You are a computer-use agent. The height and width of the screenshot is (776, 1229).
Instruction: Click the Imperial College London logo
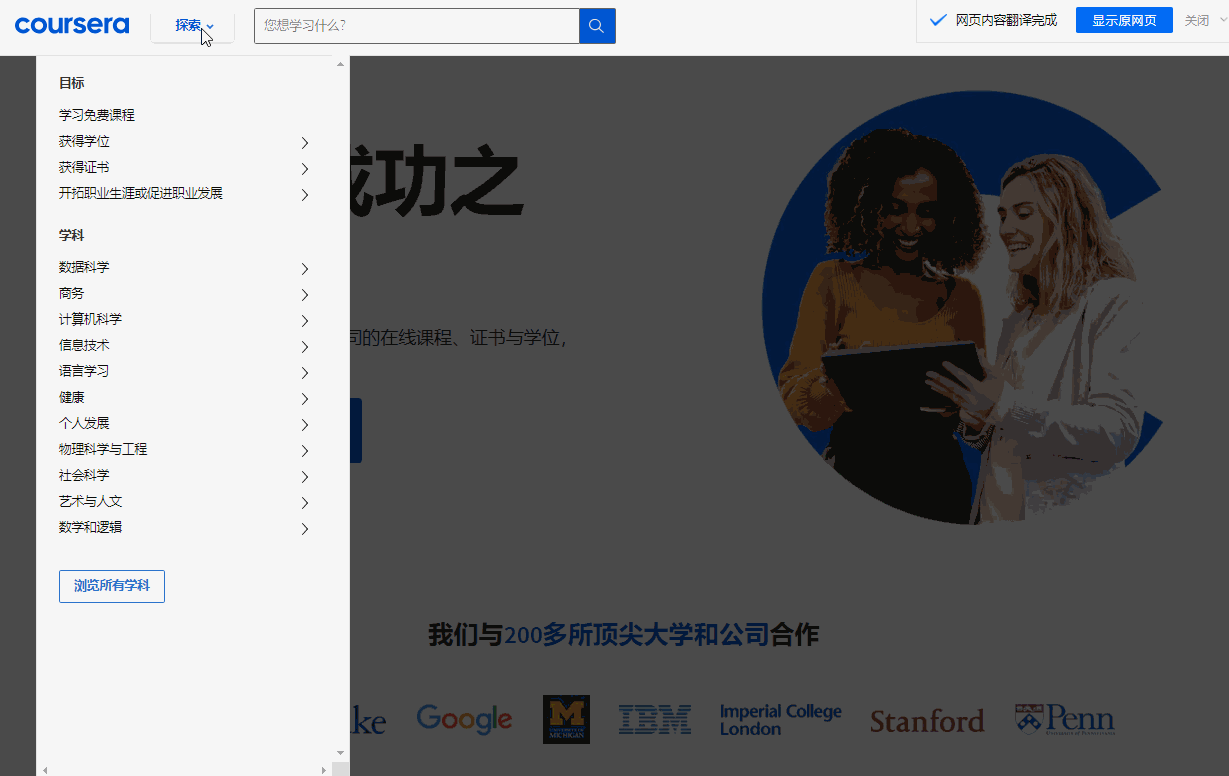pyautogui.click(x=780, y=718)
